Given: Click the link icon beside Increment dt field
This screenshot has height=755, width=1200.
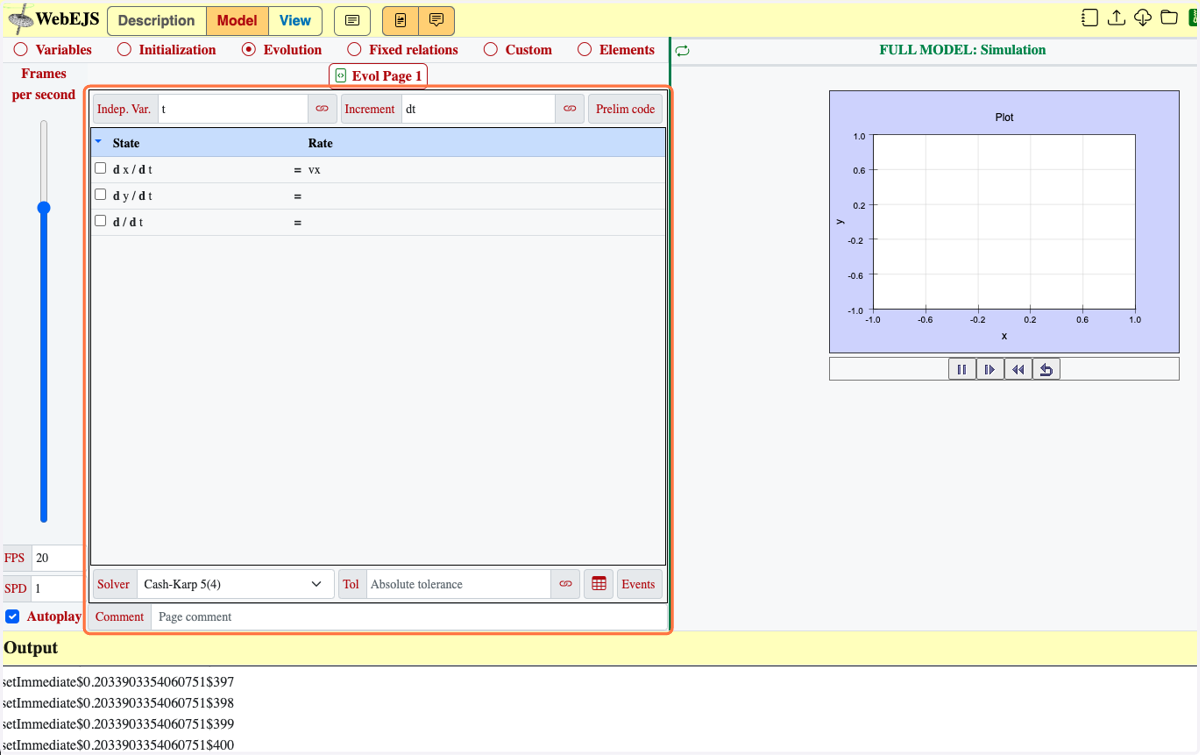Looking at the screenshot, I should 569,109.
